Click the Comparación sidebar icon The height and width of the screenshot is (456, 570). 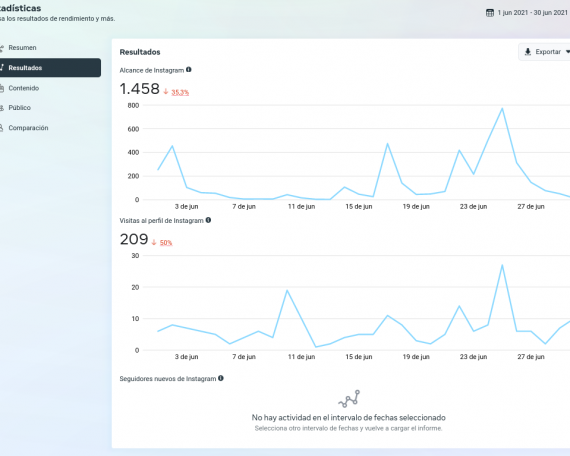(1, 128)
